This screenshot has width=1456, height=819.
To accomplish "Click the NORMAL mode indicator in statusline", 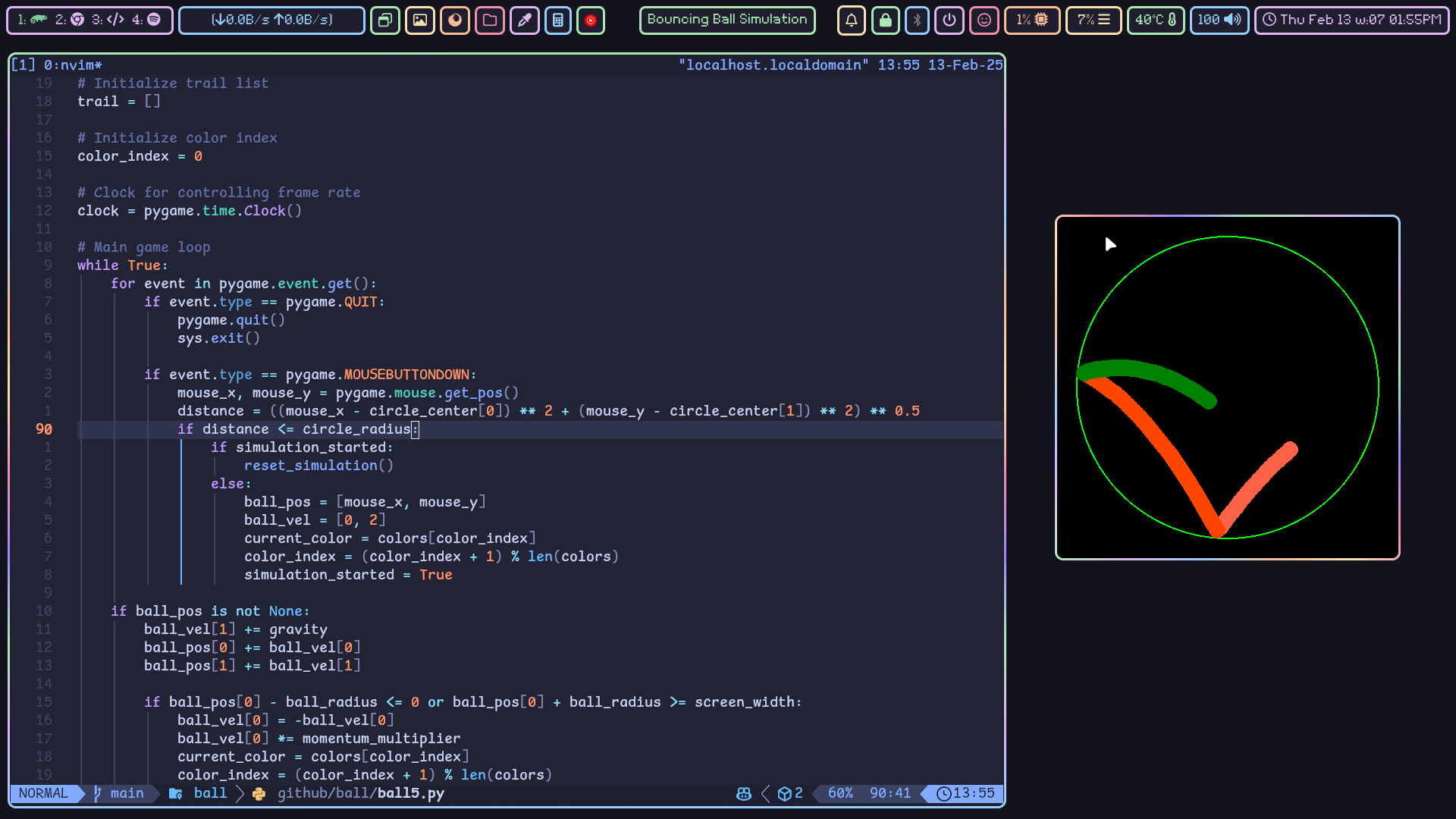I will click(x=43, y=793).
